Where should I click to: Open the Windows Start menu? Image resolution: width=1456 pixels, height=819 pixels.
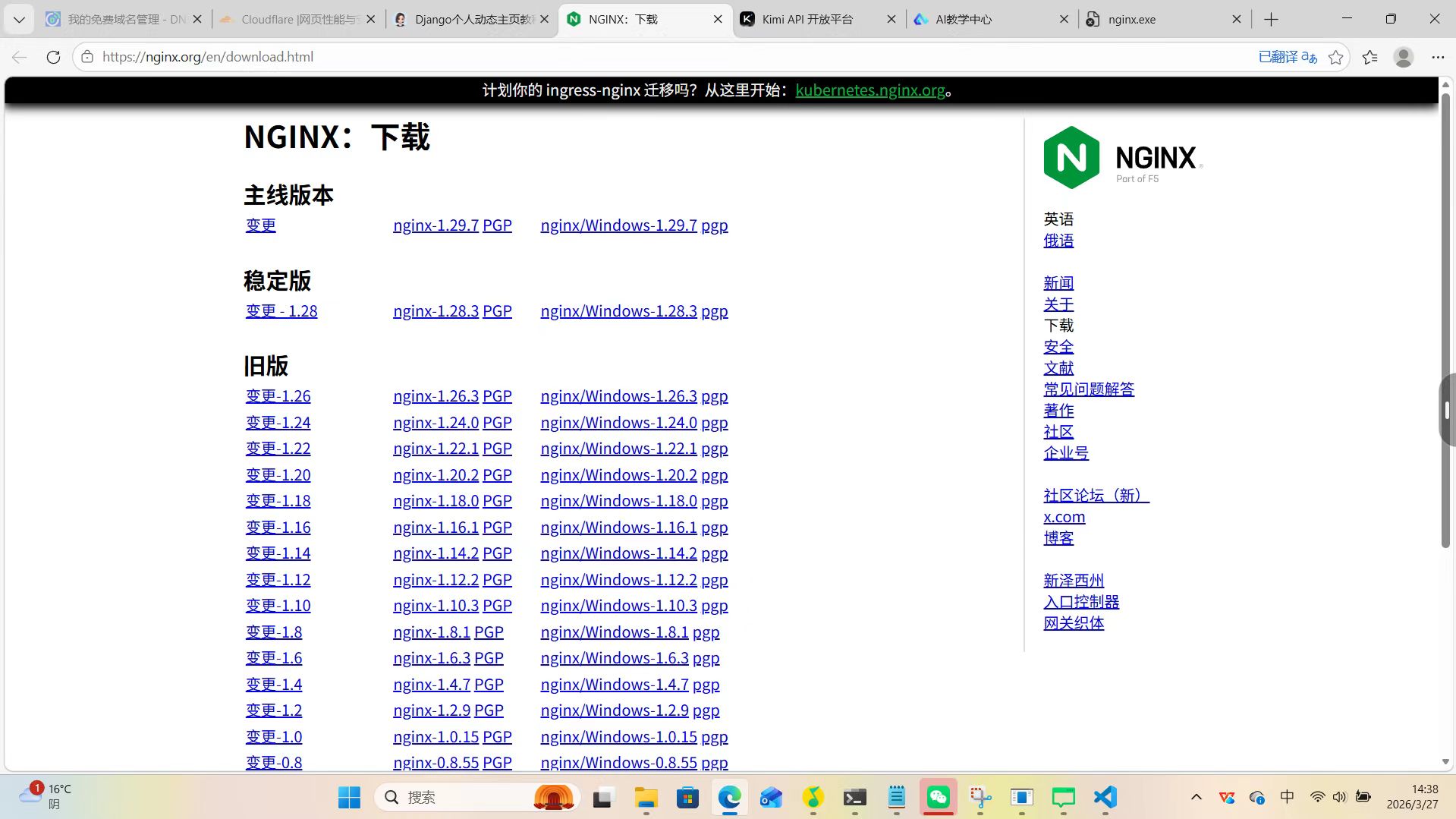tap(349, 797)
